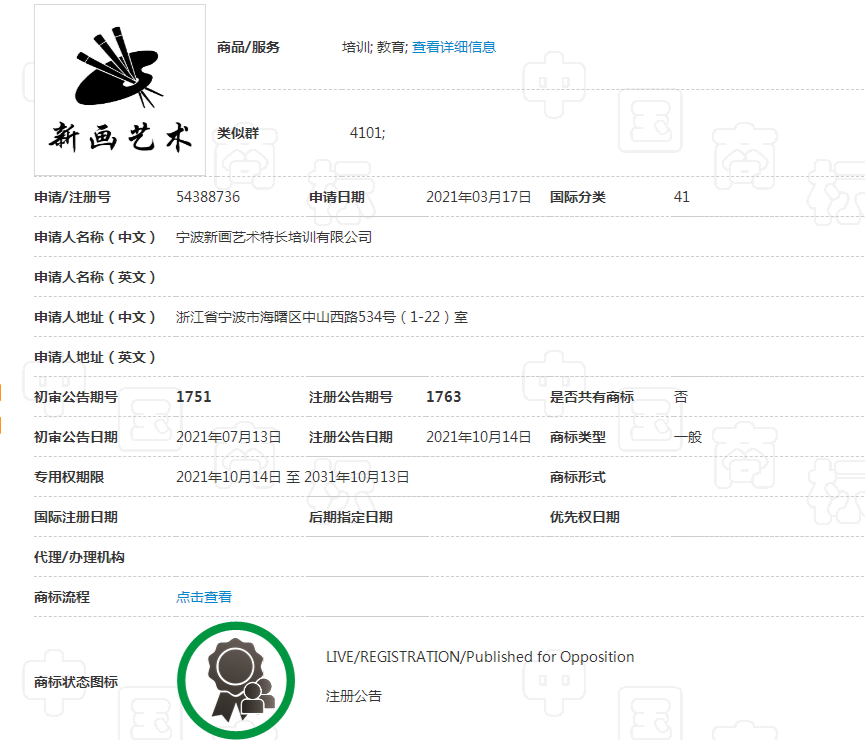This screenshot has width=865, height=740.
Task: Click international class value 41
Action: click(682, 197)
